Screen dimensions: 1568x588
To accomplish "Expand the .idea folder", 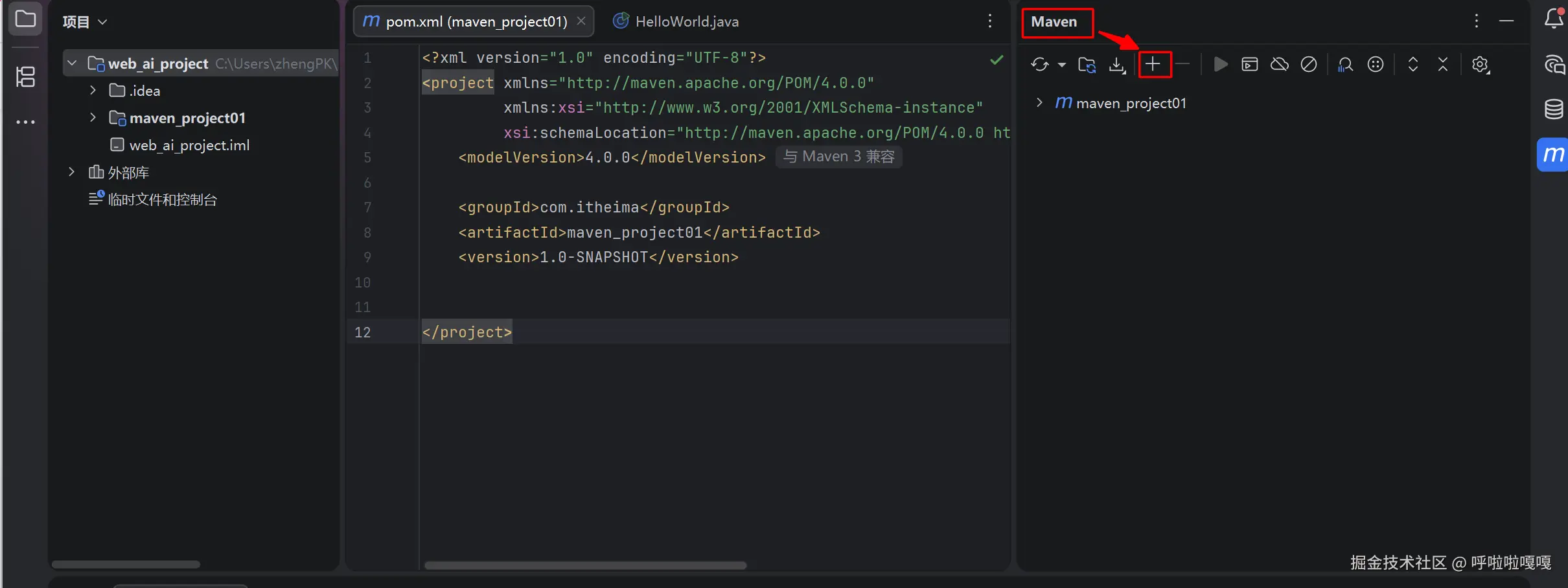I will click(93, 91).
